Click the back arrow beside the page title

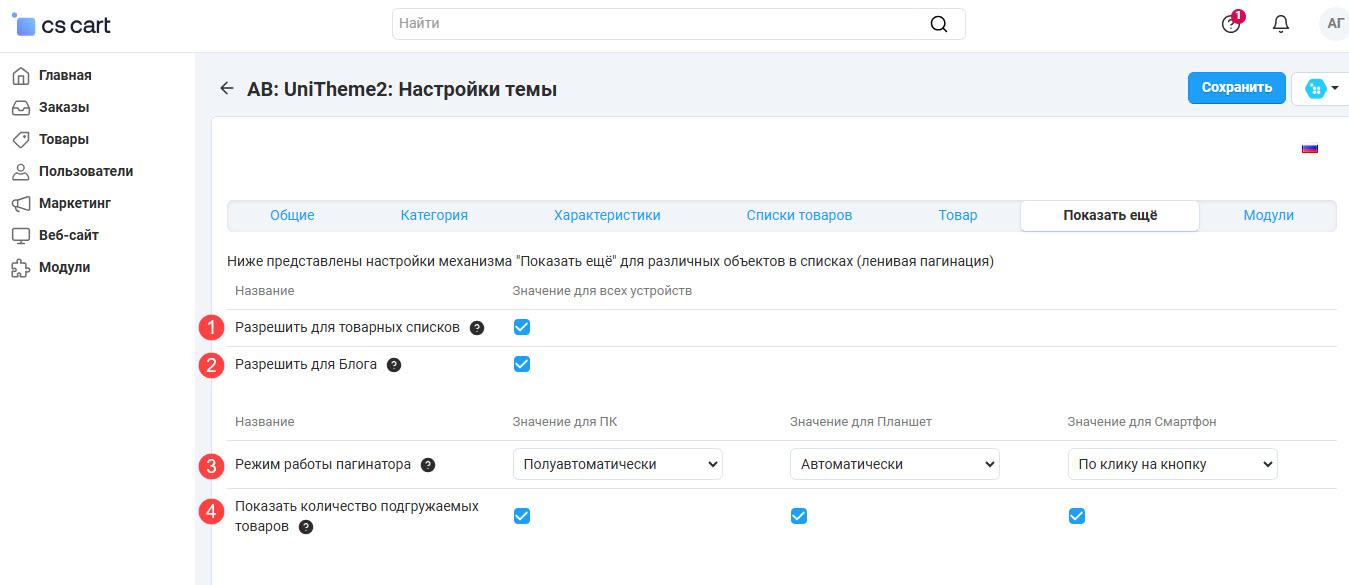227,89
